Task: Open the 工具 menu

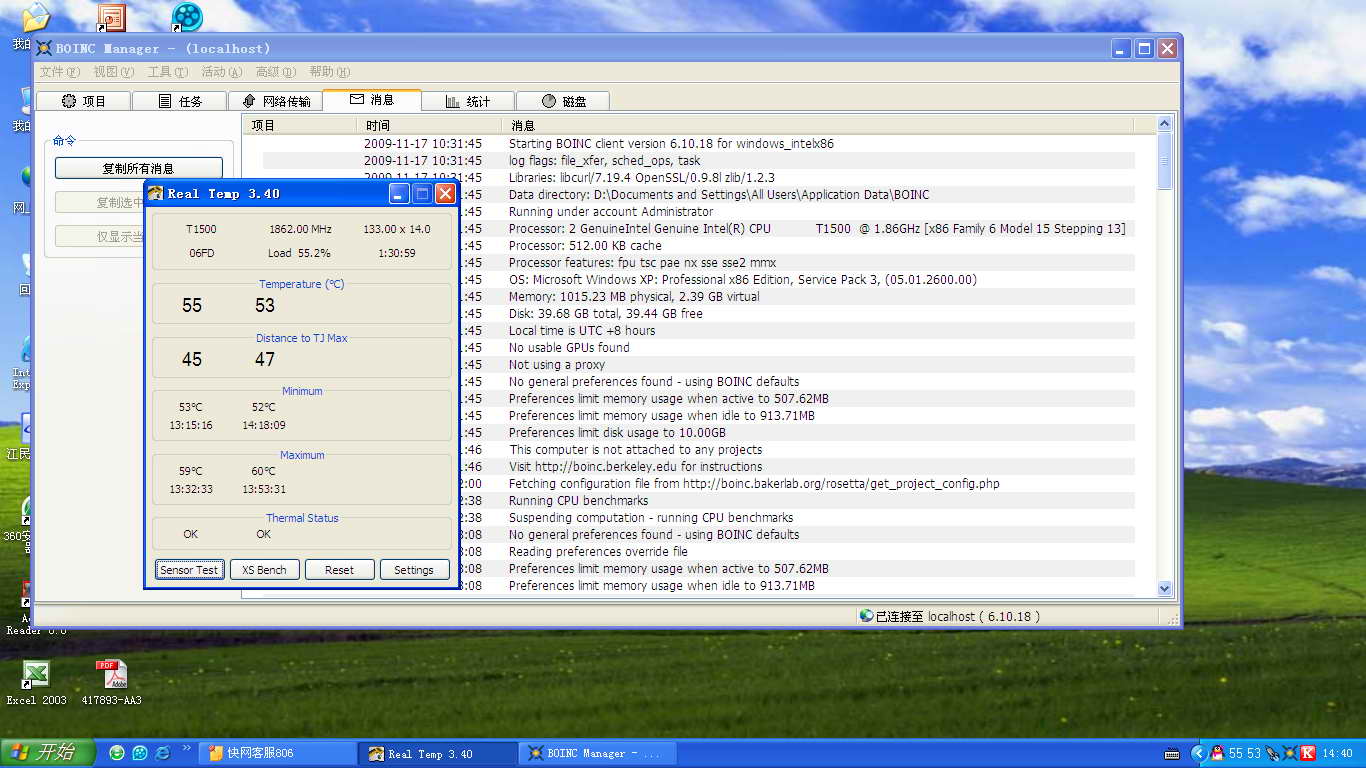Action: click(x=167, y=72)
